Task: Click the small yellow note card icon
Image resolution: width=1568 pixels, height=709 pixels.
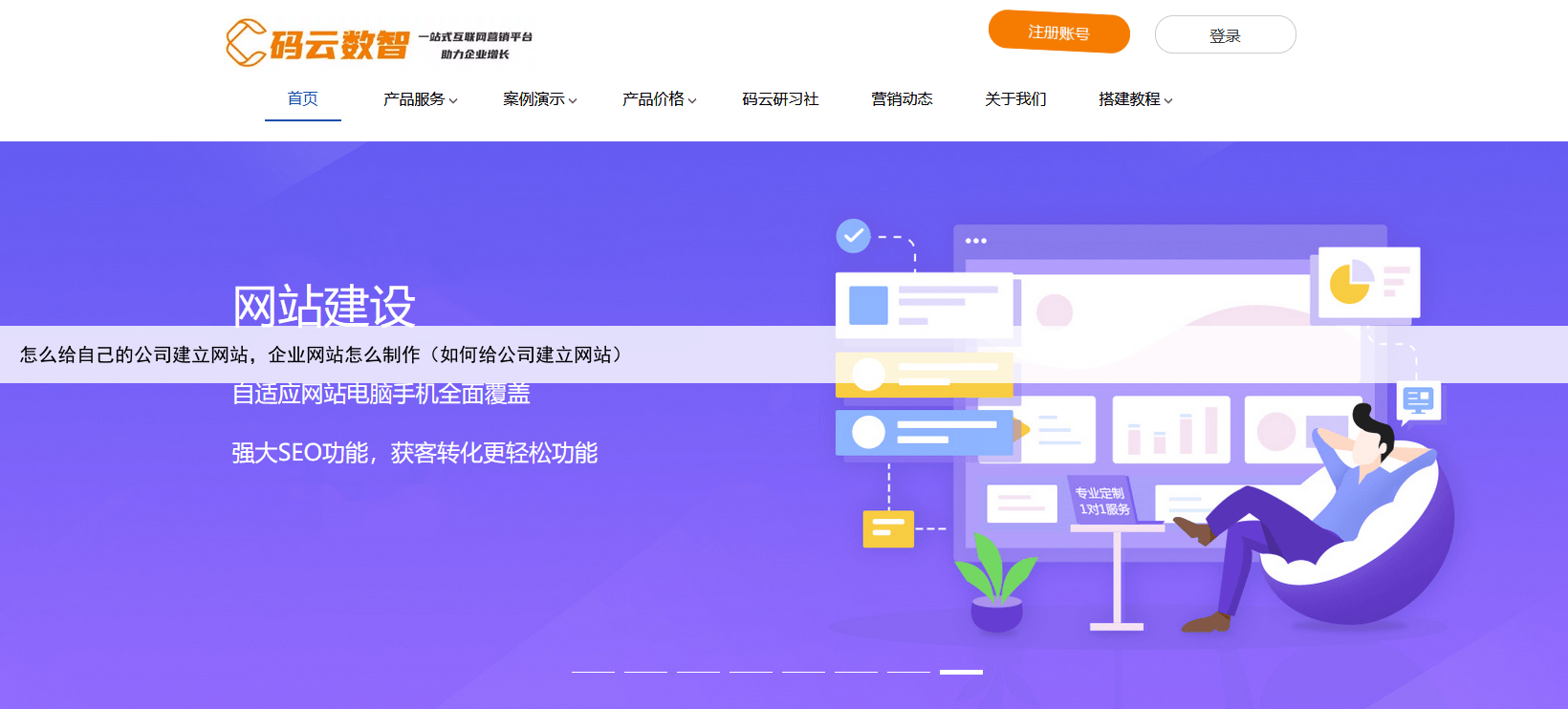Action: (888, 528)
